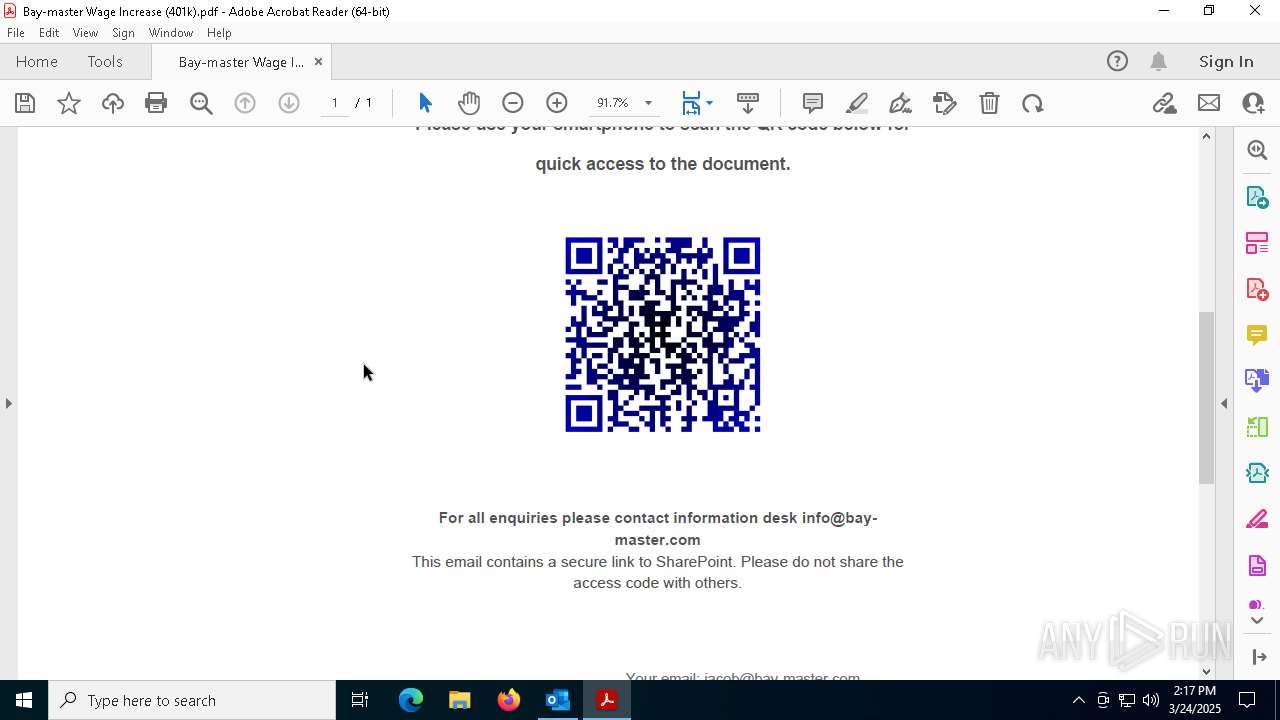Delete page with trash icon
The width and height of the screenshot is (1280, 720).
tap(989, 103)
